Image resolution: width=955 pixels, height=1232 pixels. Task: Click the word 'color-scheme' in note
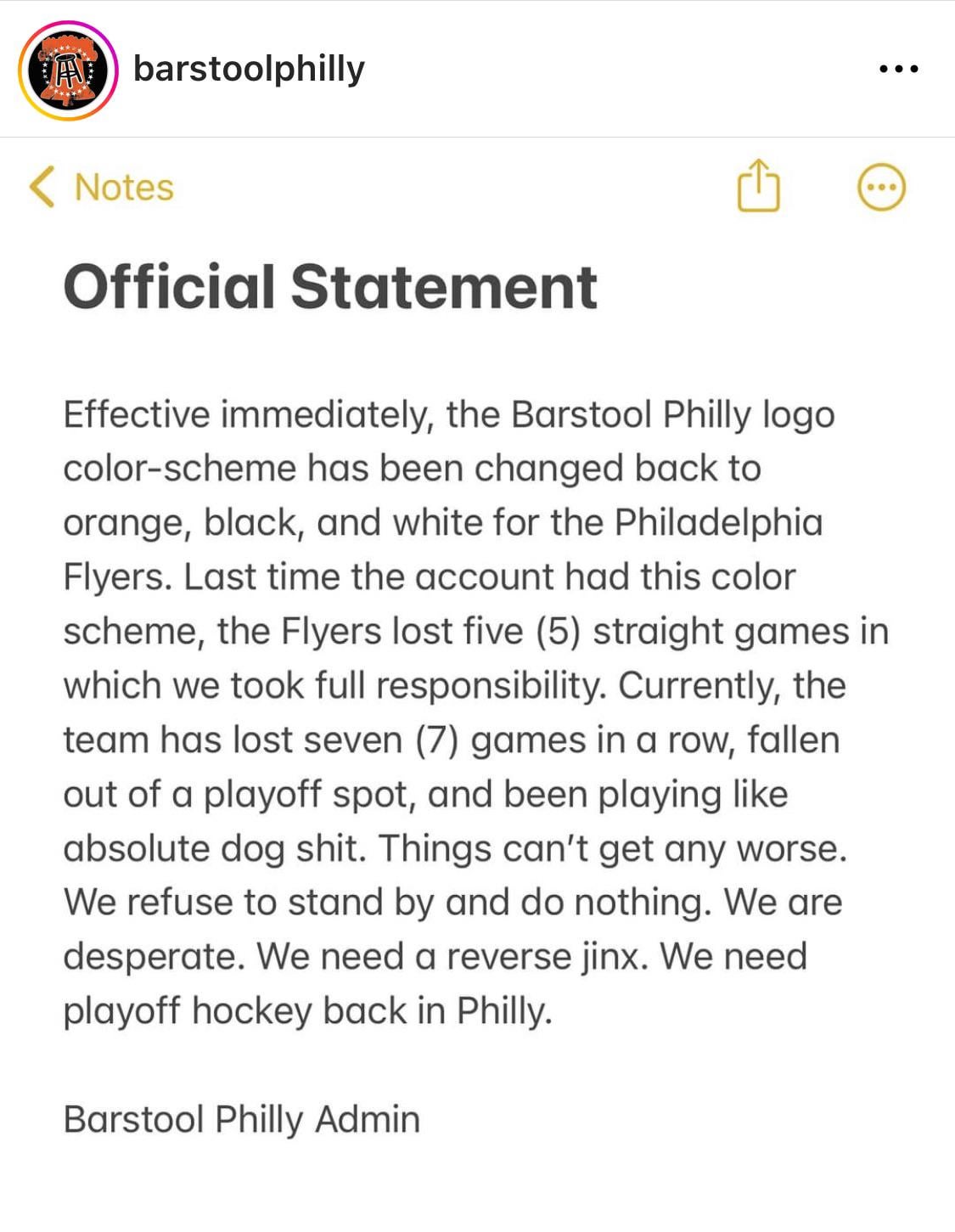(x=178, y=469)
